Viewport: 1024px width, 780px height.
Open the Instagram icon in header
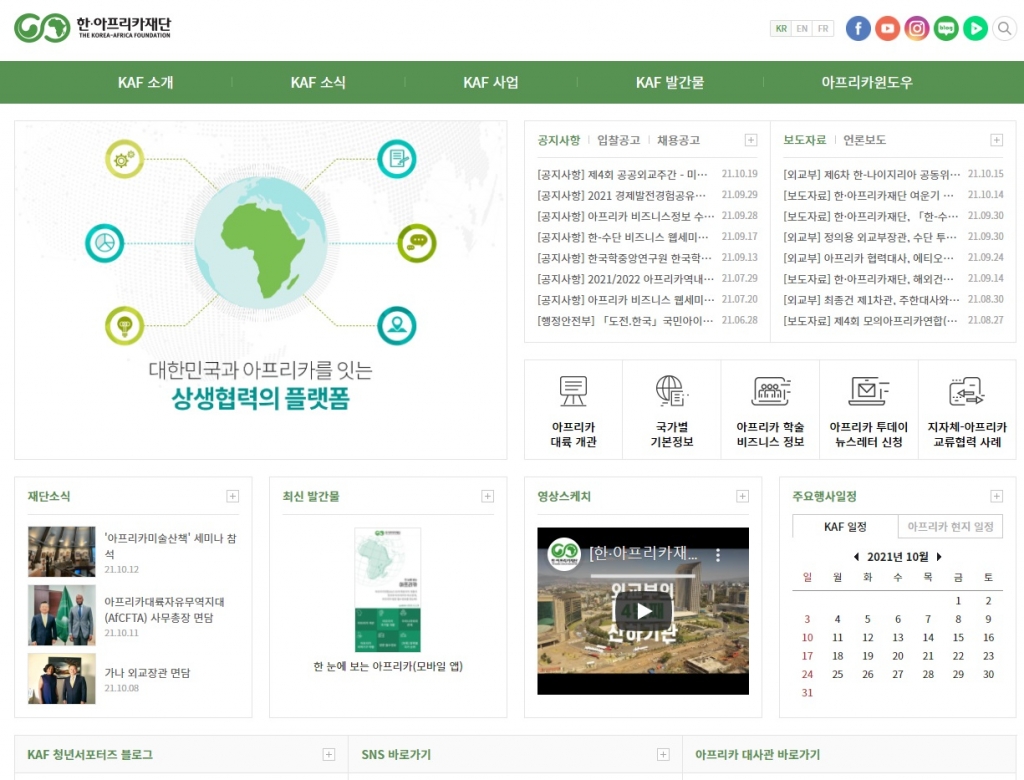(x=916, y=28)
